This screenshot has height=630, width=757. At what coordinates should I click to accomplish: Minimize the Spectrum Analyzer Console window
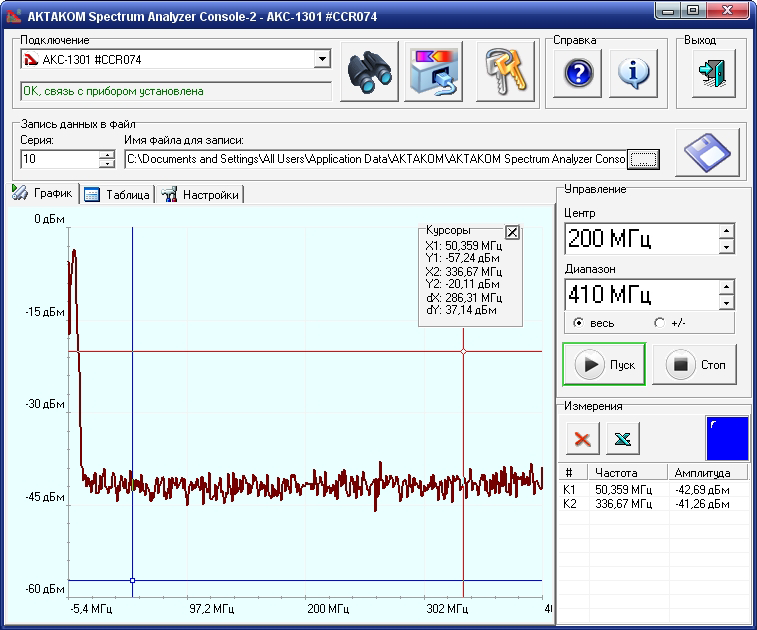[668, 11]
